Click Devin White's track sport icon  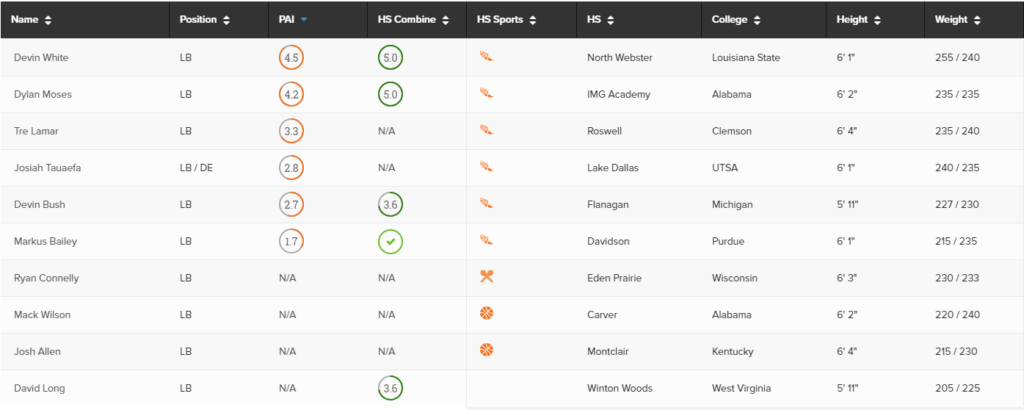click(x=486, y=57)
